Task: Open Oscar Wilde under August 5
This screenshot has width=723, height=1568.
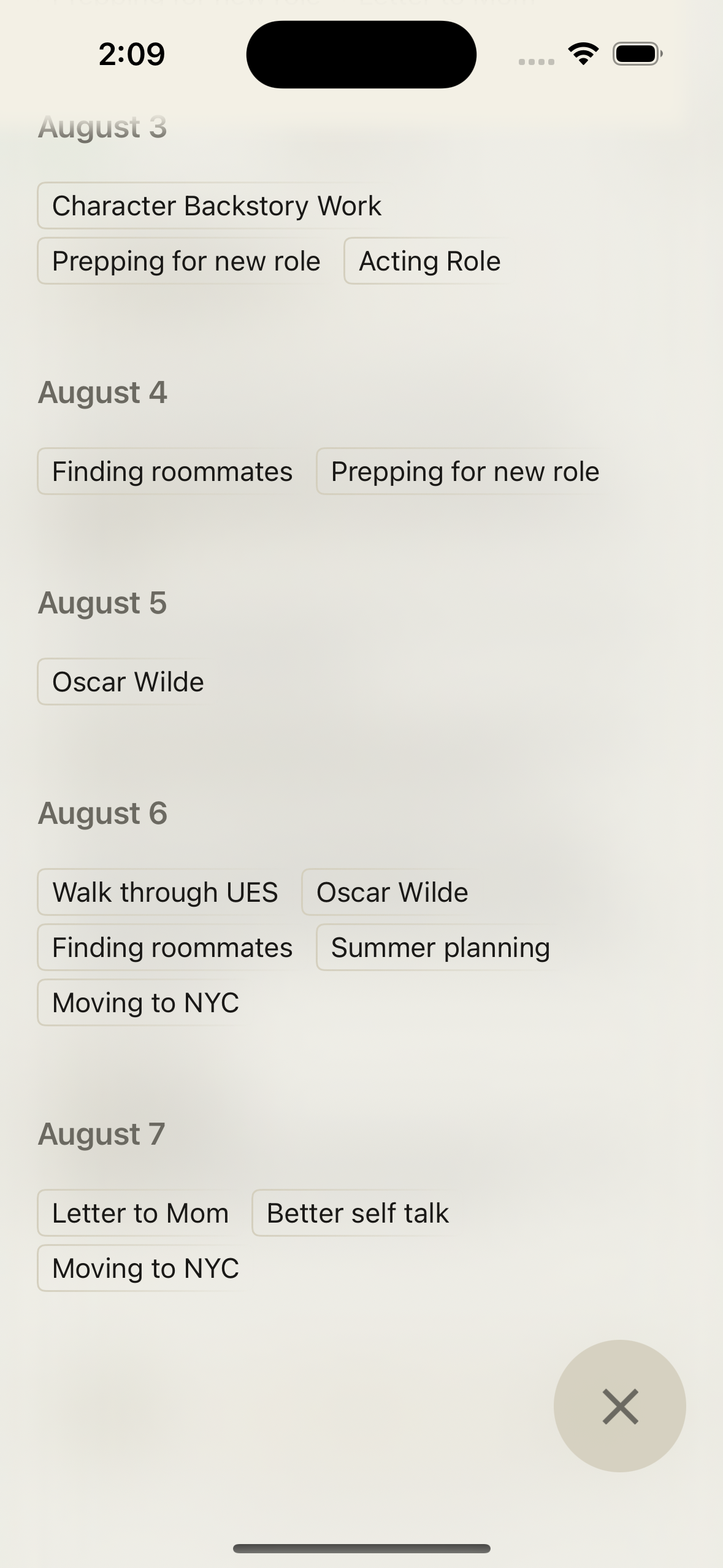Action: point(128,682)
